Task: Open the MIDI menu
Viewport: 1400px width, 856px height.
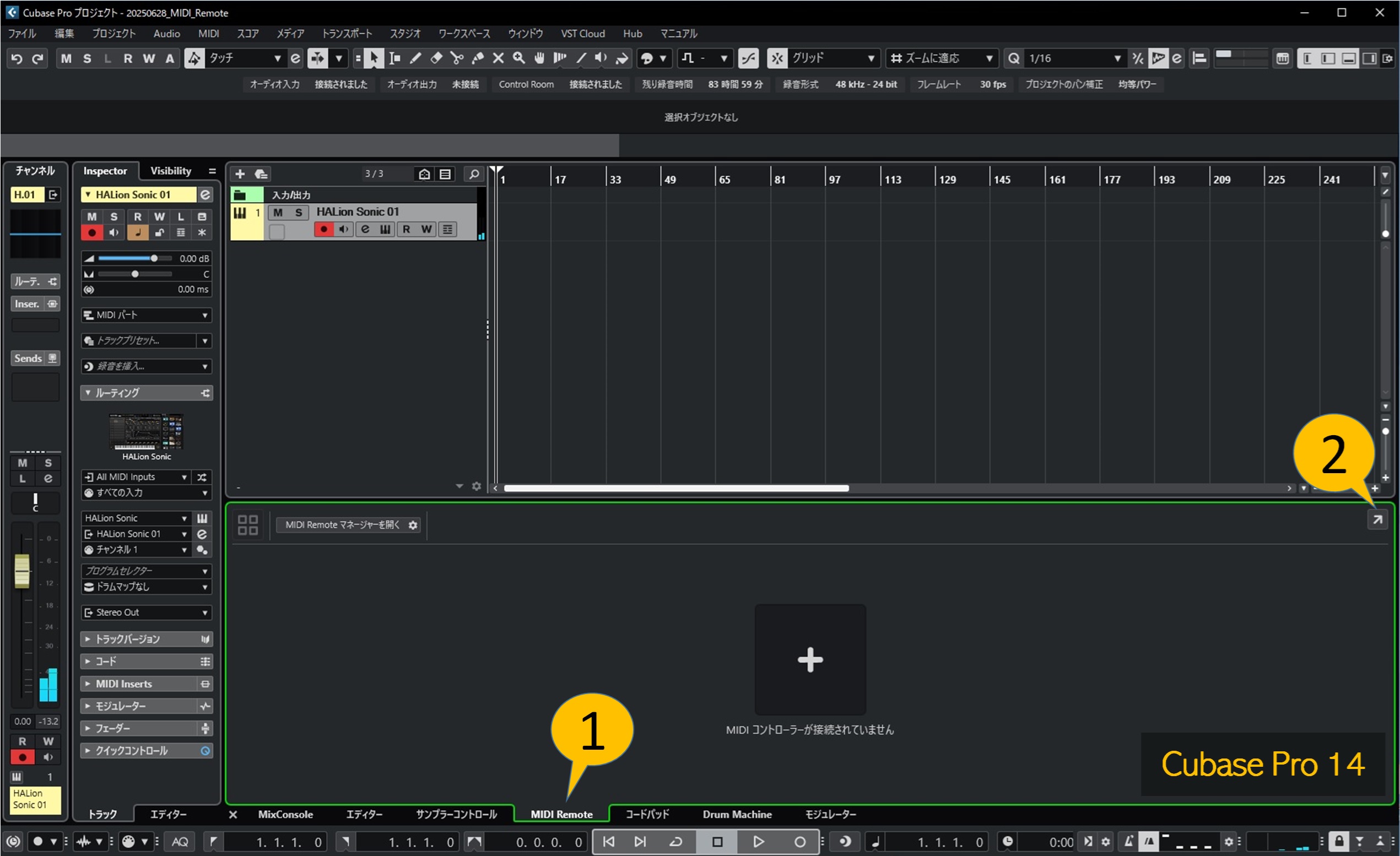Action: click(x=208, y=34)
